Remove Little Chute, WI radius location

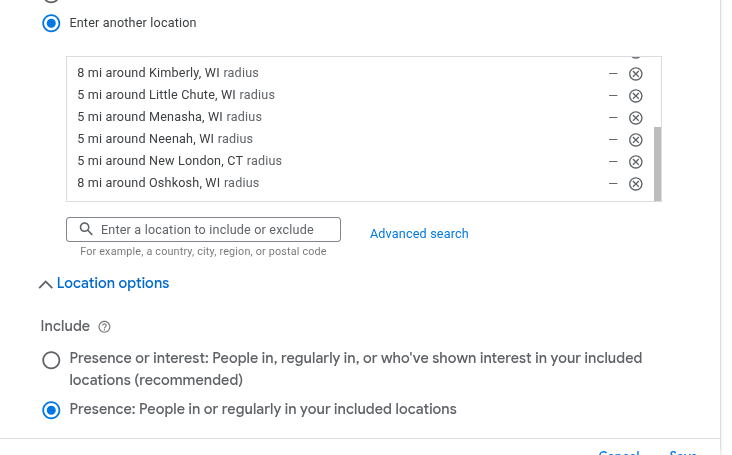(x=635, y=96)
